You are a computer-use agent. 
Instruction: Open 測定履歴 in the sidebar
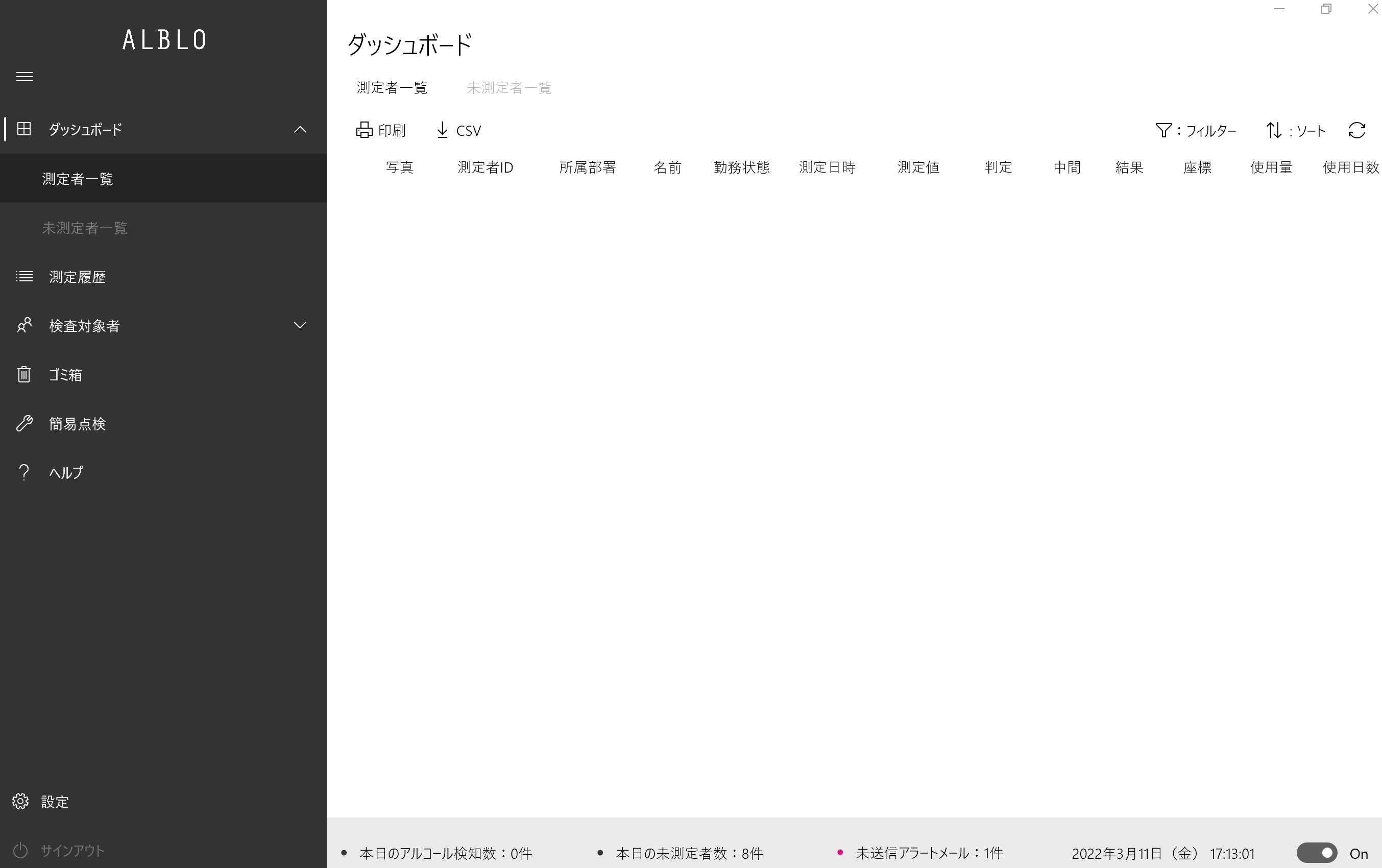coord(77,277)
